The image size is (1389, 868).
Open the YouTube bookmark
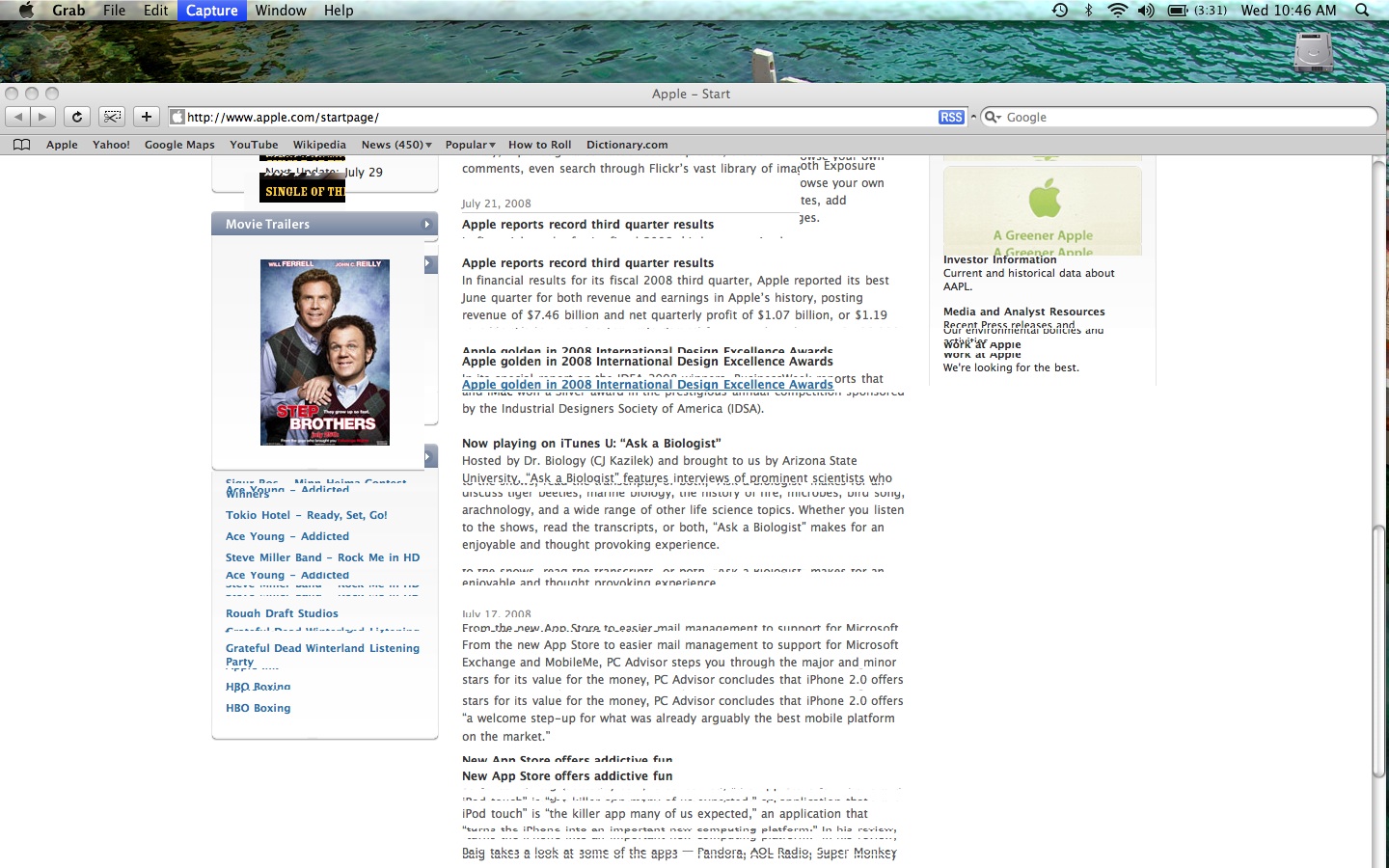[254, 145]
